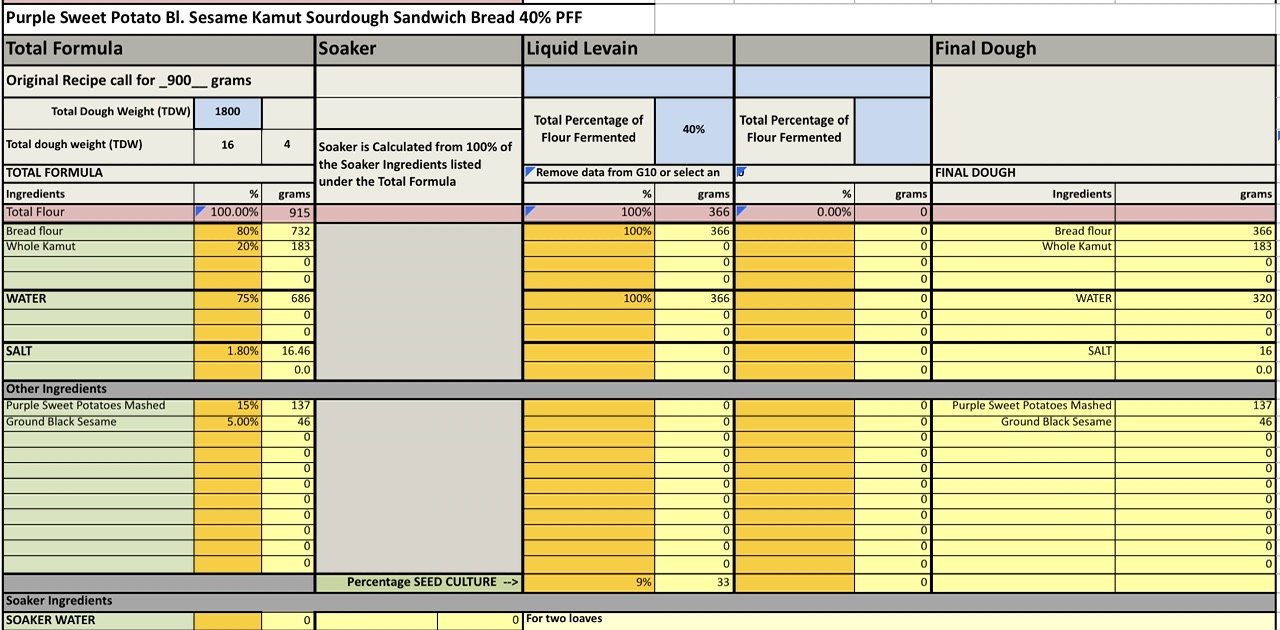This screenshot has height=630, width=1280.
Task: Select Whole Kamut 20% percentage cell
Action: pos(228,246)
